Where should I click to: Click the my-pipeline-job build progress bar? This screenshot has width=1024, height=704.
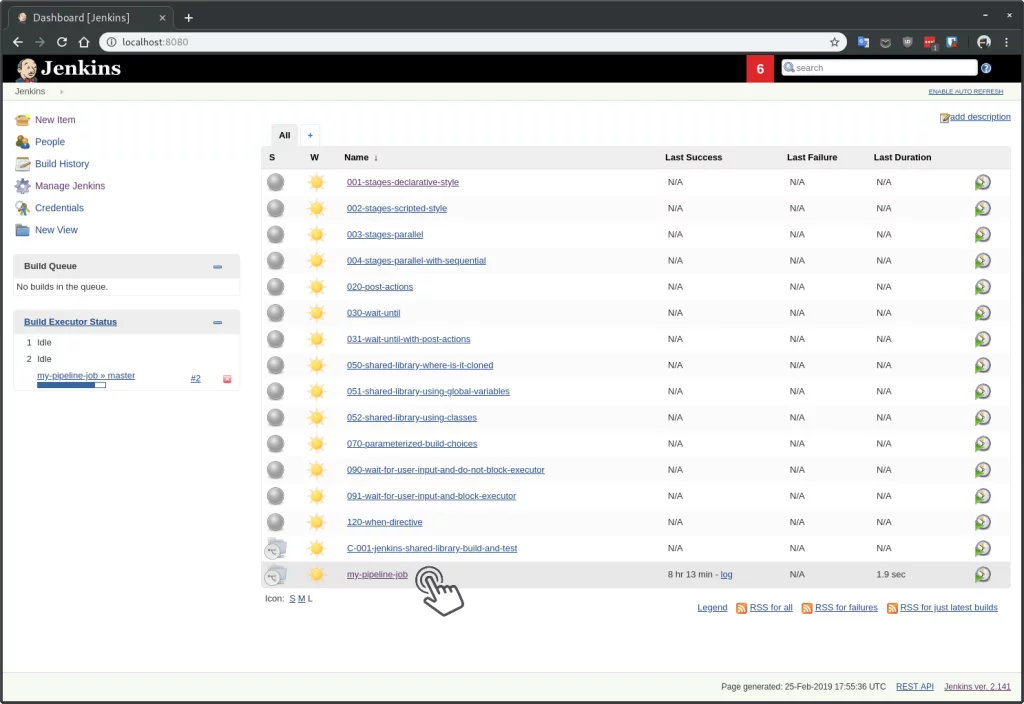pos(71,385)
